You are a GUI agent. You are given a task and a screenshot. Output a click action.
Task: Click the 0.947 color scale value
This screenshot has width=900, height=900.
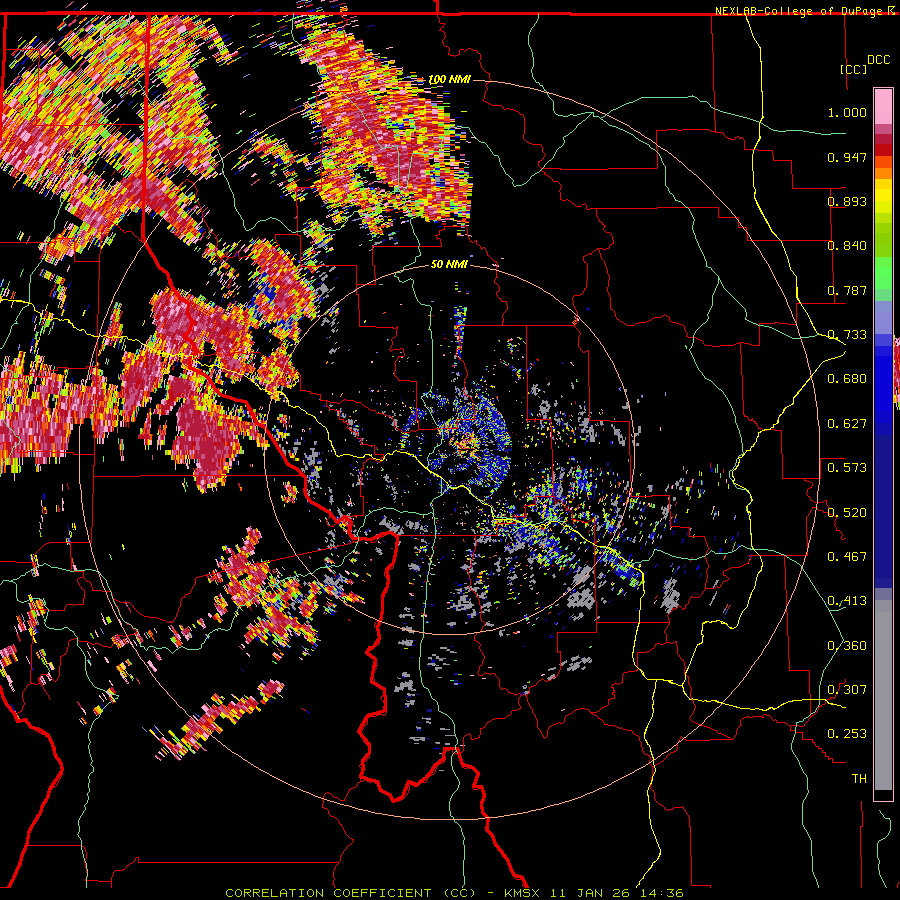click(x=847, y=157)
